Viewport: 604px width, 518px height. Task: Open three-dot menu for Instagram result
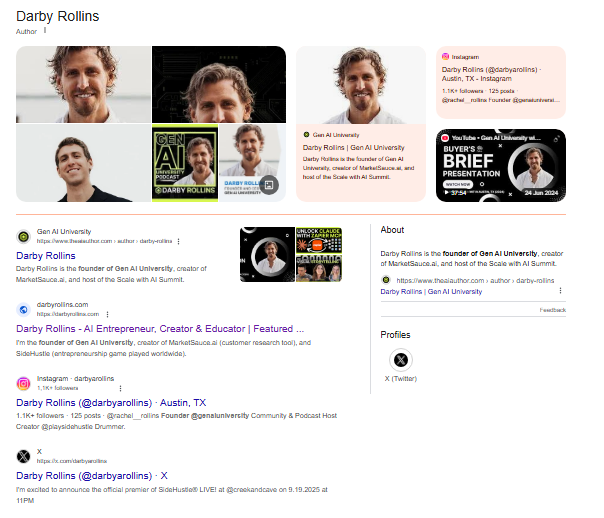pos(121,388)
